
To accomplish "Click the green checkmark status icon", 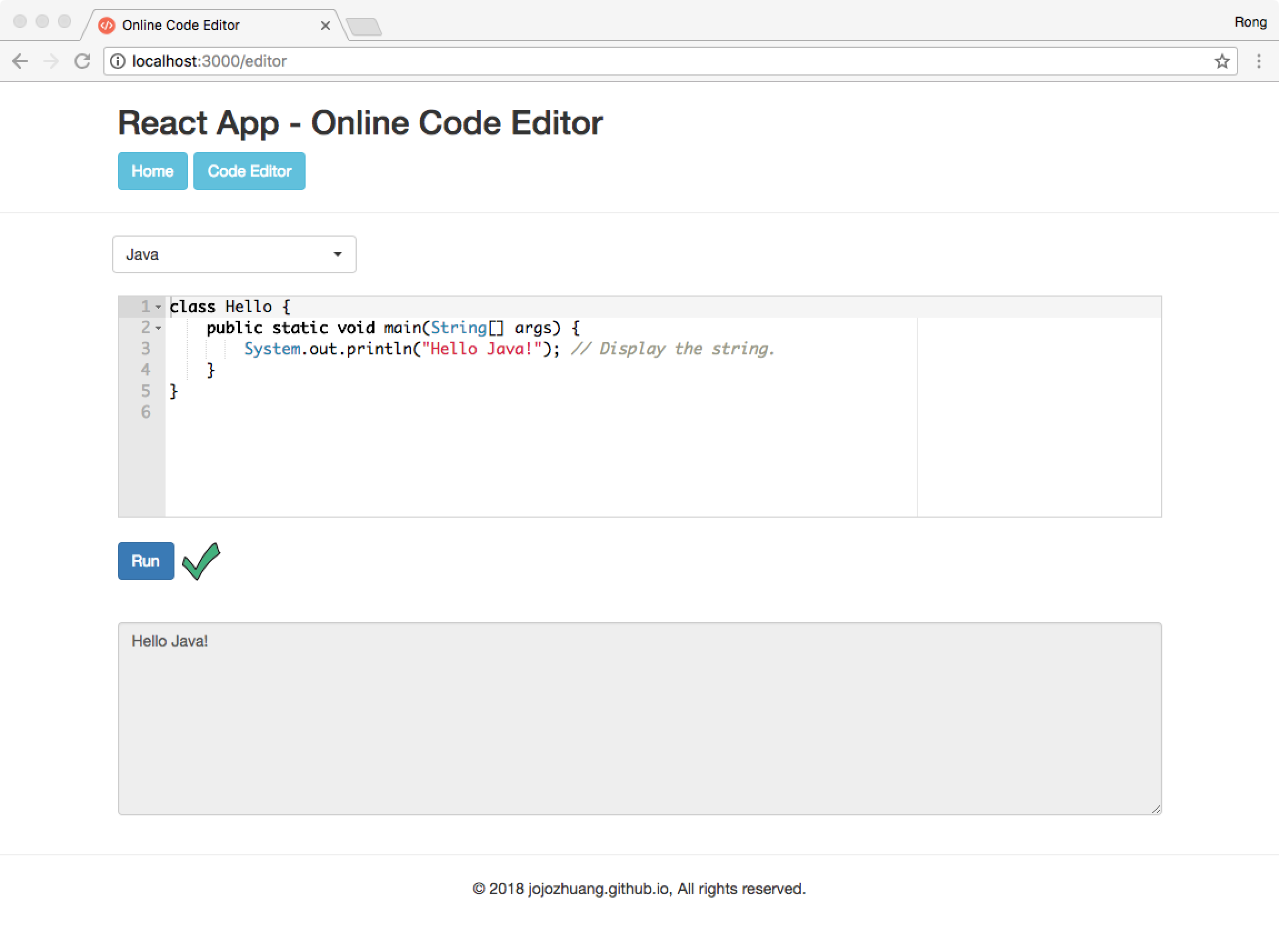I will [201, 561].
